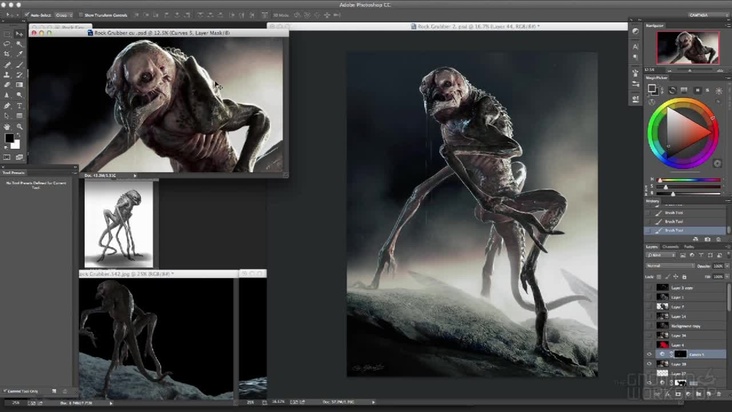Toggle the Auto-Select checkbox
The image size is (732, 412).
[x=27, y=15]
